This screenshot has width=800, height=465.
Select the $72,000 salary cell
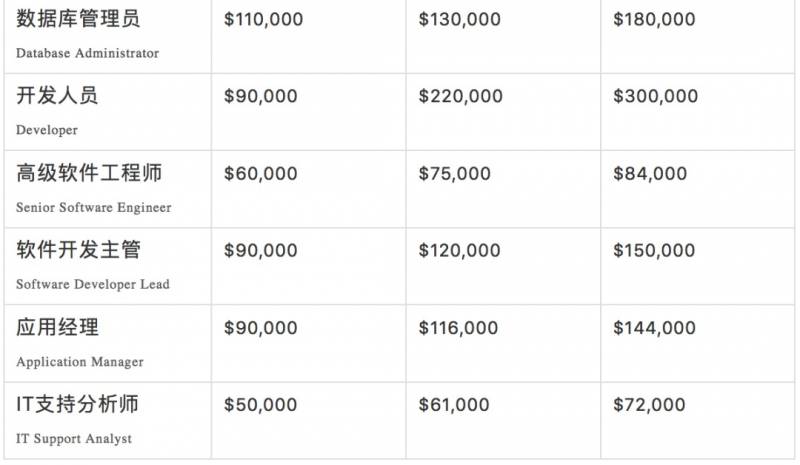click(x=650, y=405)
